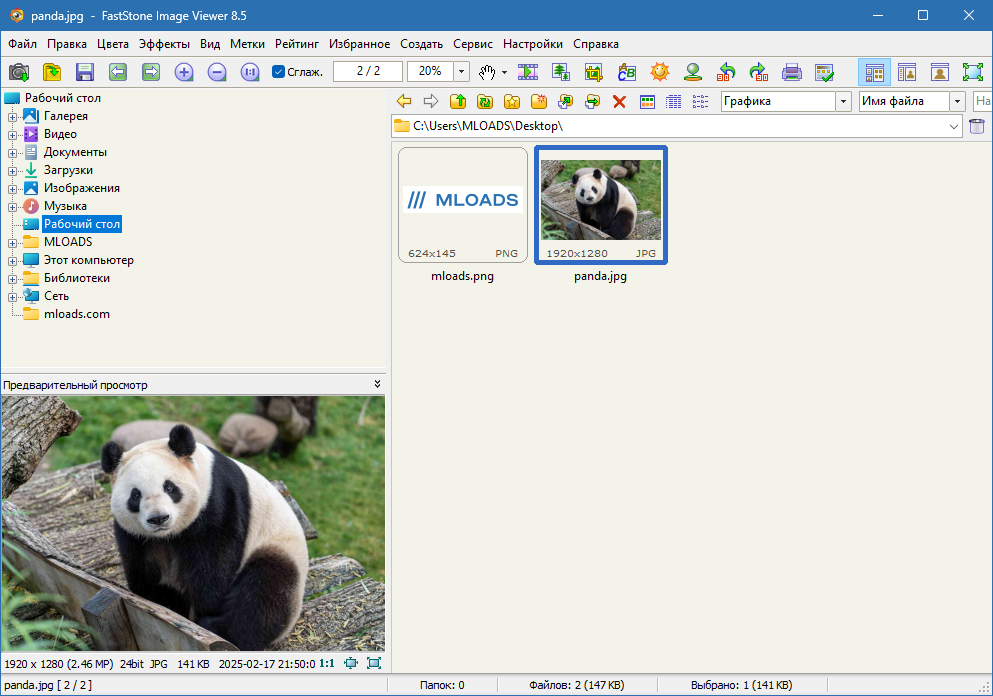This screenshot has width=993, height=696.
Task: Click the Zoom Out minus icon
Action: click(217, 72)
